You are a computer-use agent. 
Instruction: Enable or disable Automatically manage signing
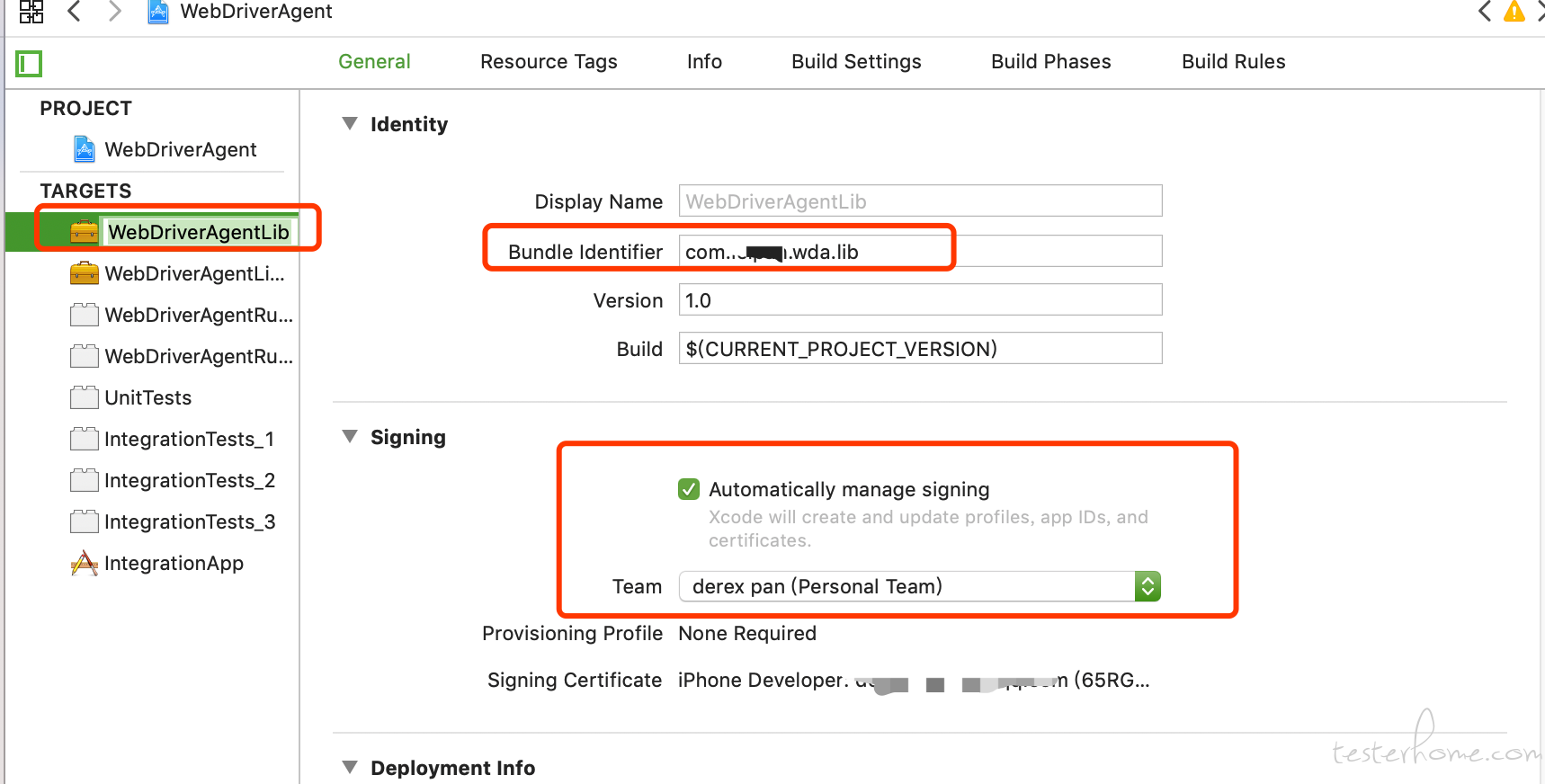pos(689,489)
